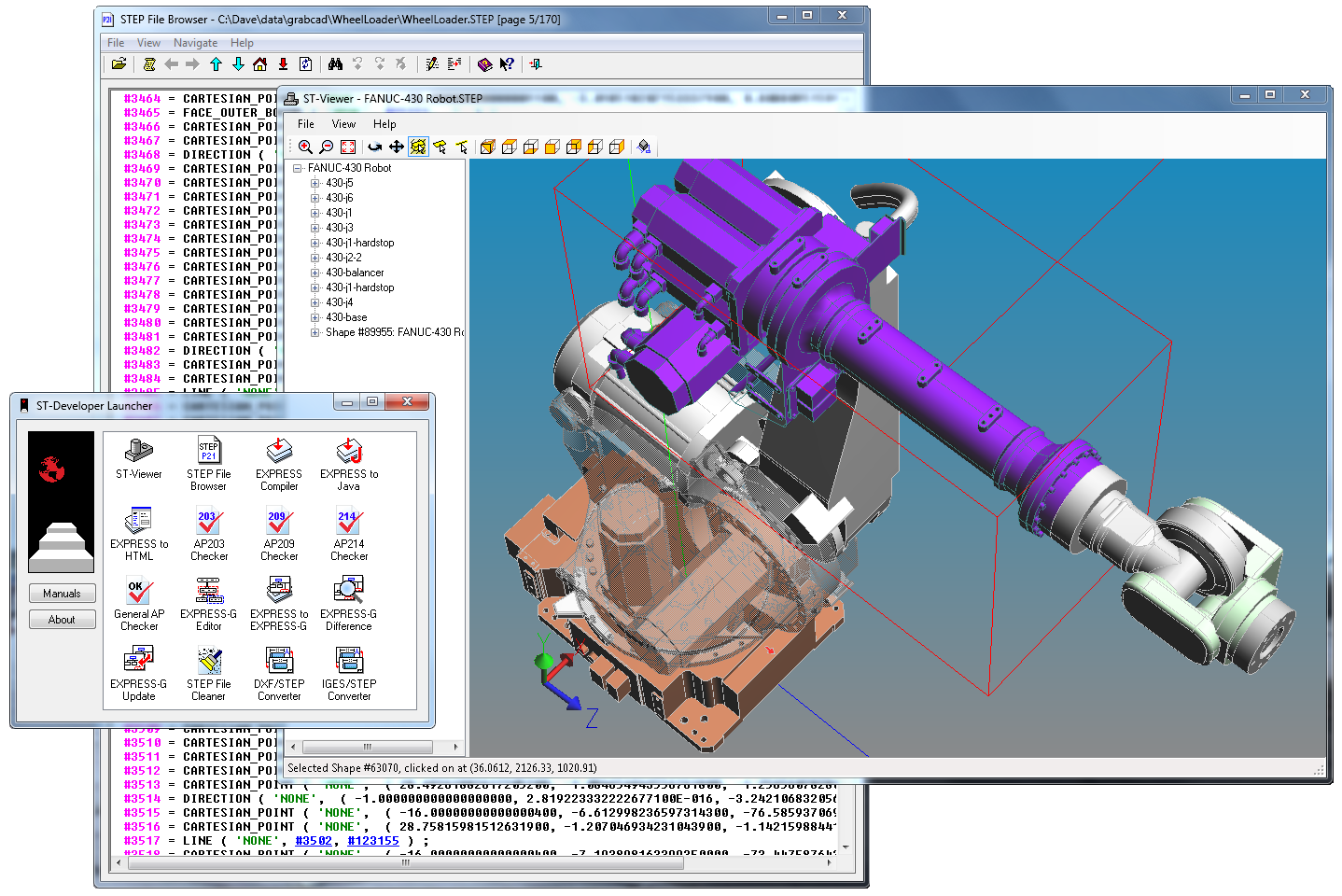Open the File menu in STEP File Browser

tap(116, 43)
